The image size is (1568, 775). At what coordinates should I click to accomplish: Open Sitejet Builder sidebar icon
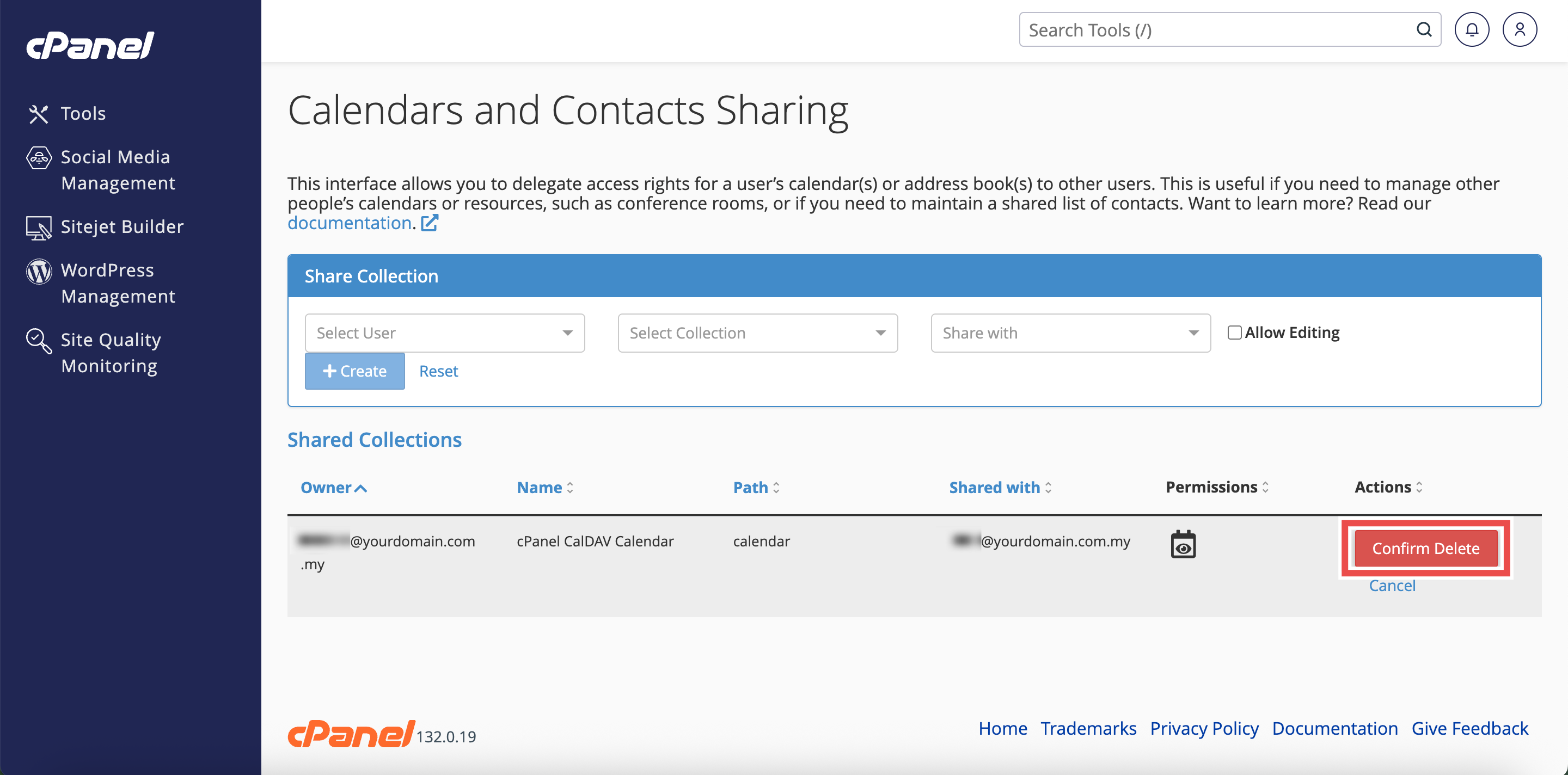click(x=39, y=227)
